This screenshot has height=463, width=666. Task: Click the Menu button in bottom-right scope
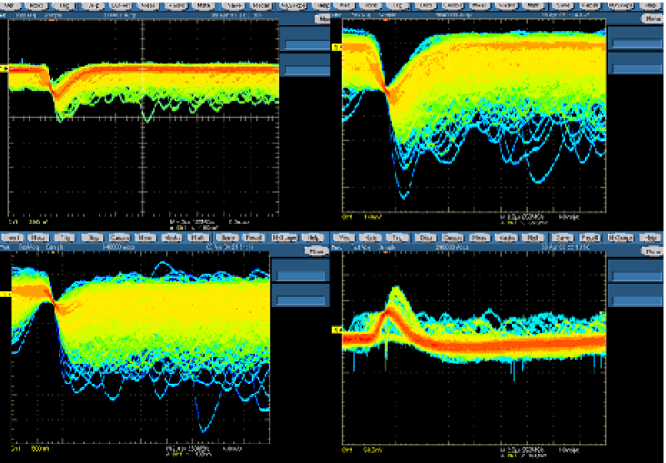click(x=650, y=250)
